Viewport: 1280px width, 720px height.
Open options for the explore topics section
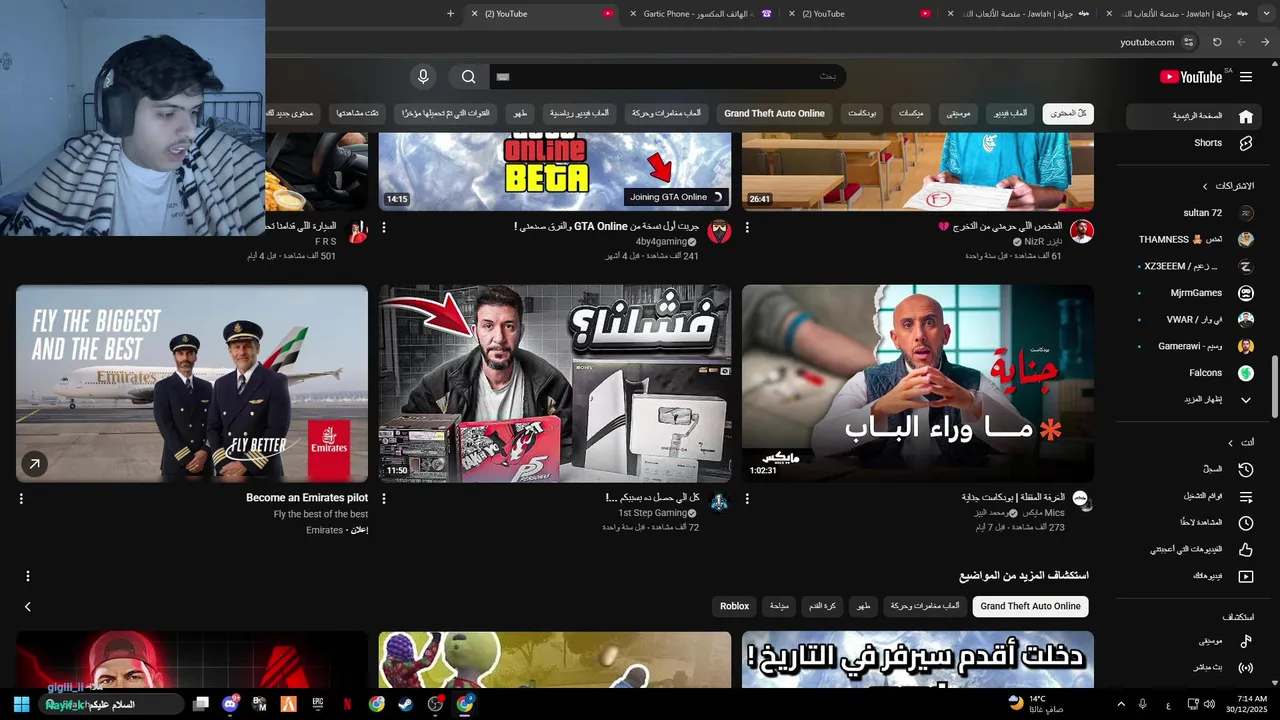coord(28,576)
